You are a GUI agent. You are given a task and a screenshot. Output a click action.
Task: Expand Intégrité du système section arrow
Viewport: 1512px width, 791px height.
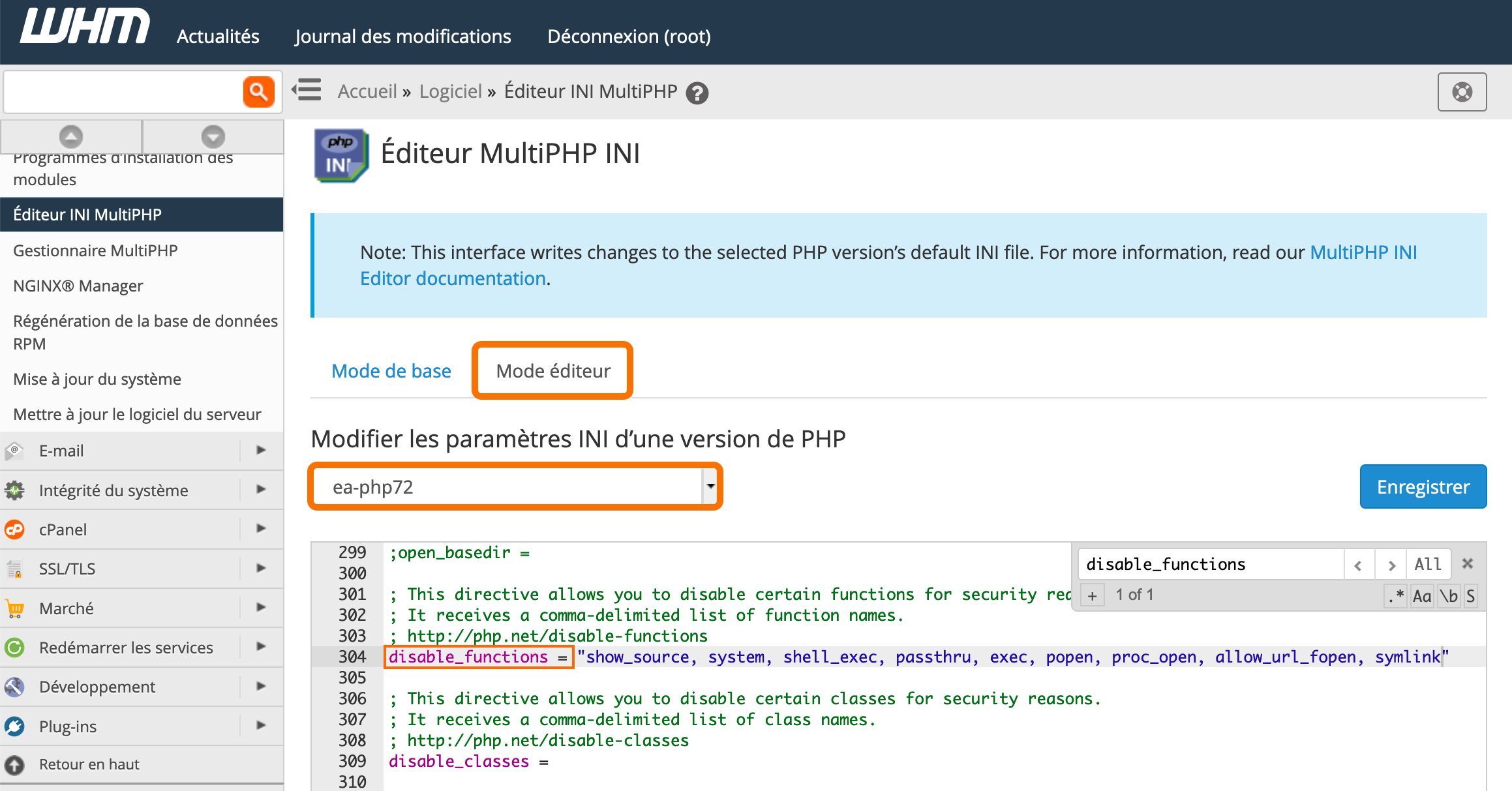point(261,489)
